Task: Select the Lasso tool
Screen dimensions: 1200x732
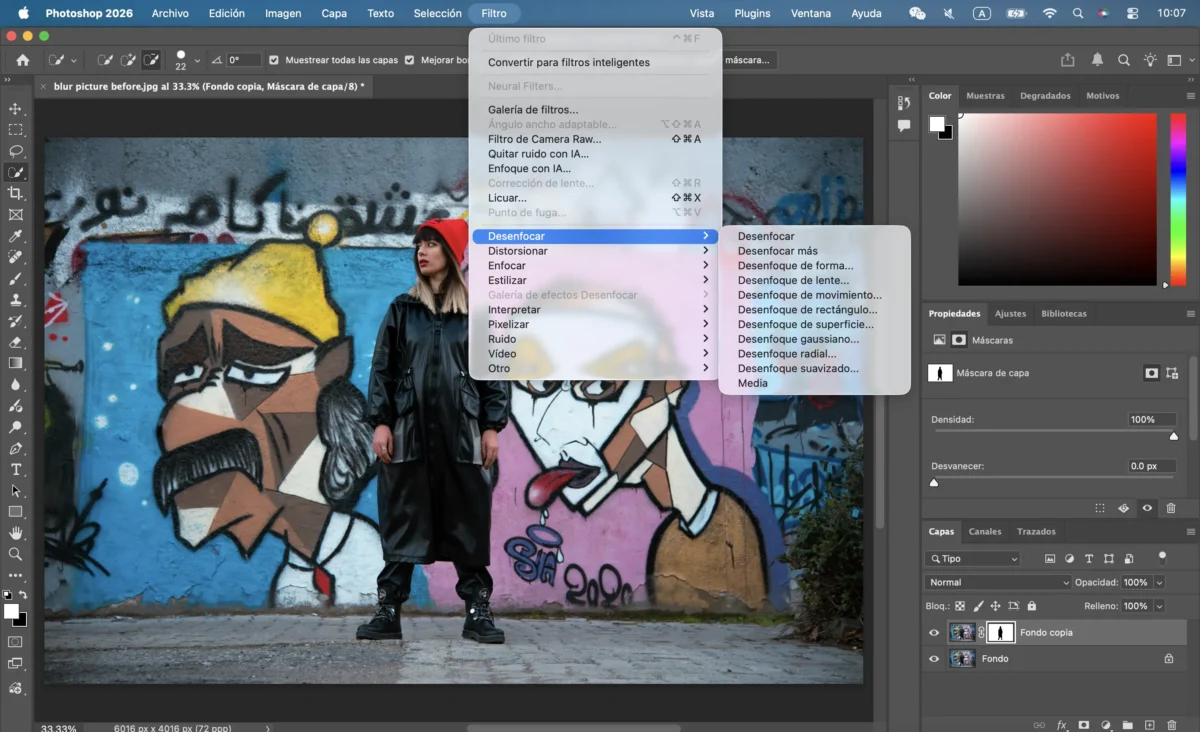Action: click(15, 151)
